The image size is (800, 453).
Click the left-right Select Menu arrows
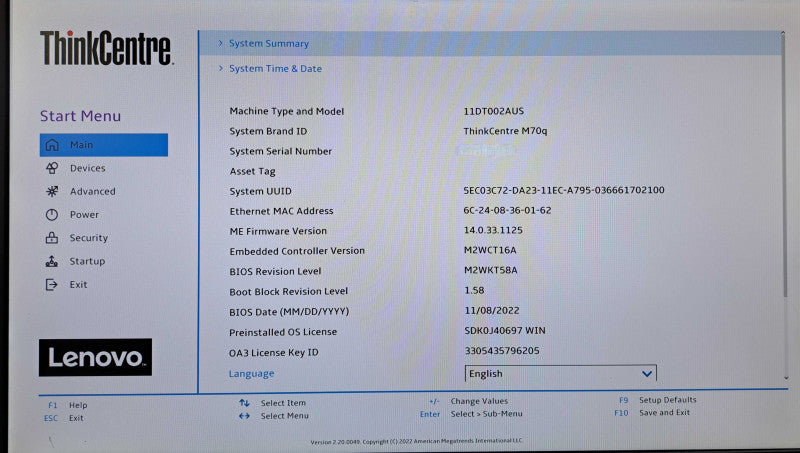(244, 416)
